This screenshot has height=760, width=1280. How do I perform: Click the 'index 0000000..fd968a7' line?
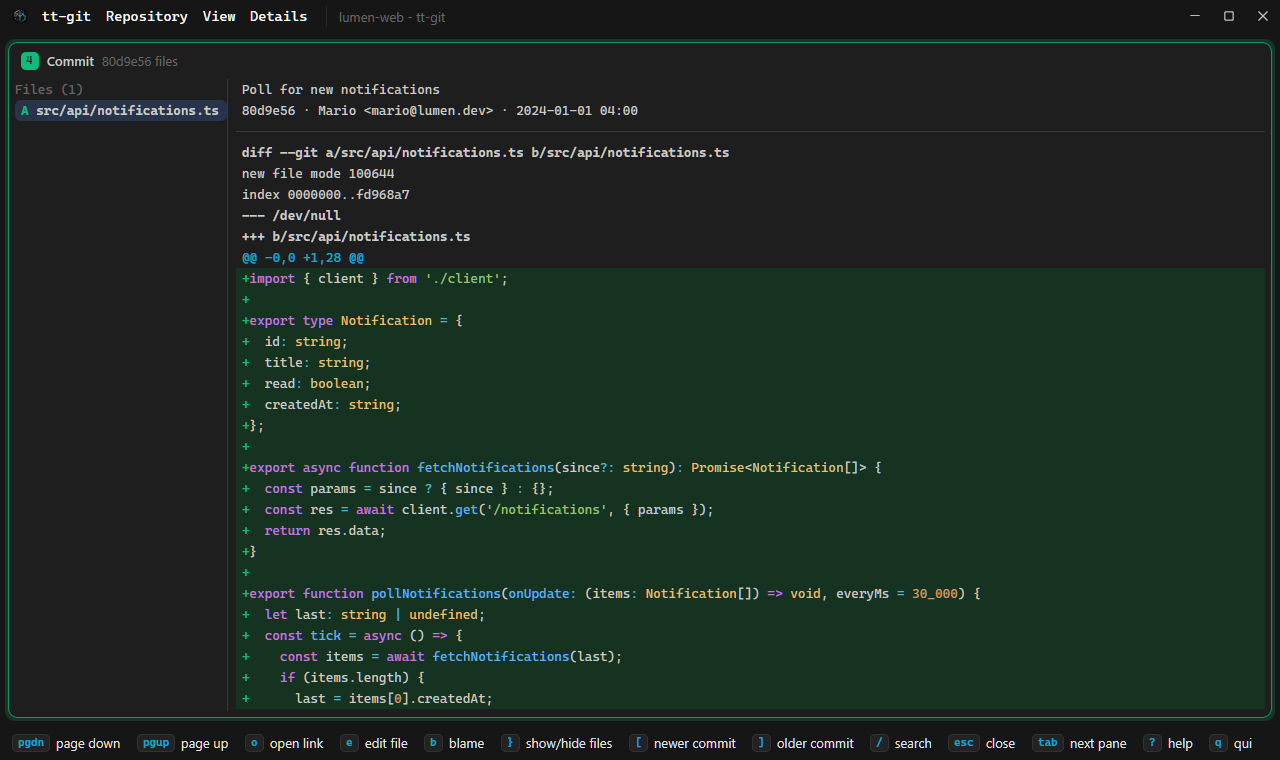click(326, 195)
